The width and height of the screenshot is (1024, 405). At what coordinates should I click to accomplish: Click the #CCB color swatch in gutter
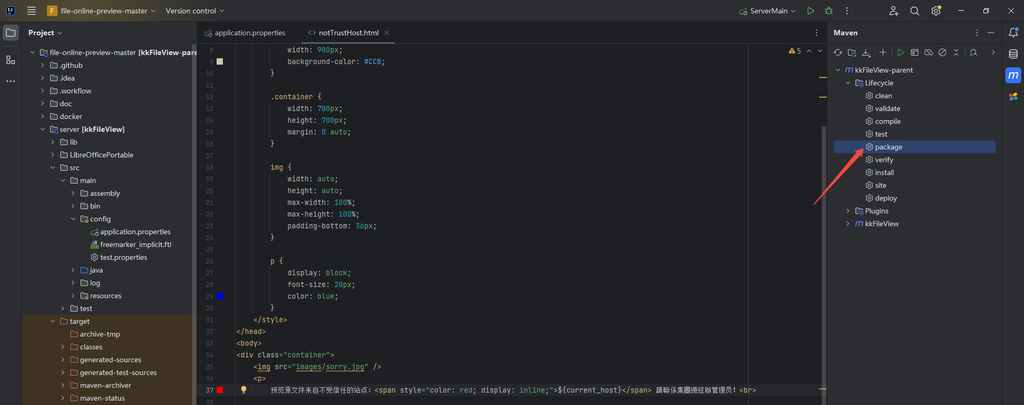219,61
